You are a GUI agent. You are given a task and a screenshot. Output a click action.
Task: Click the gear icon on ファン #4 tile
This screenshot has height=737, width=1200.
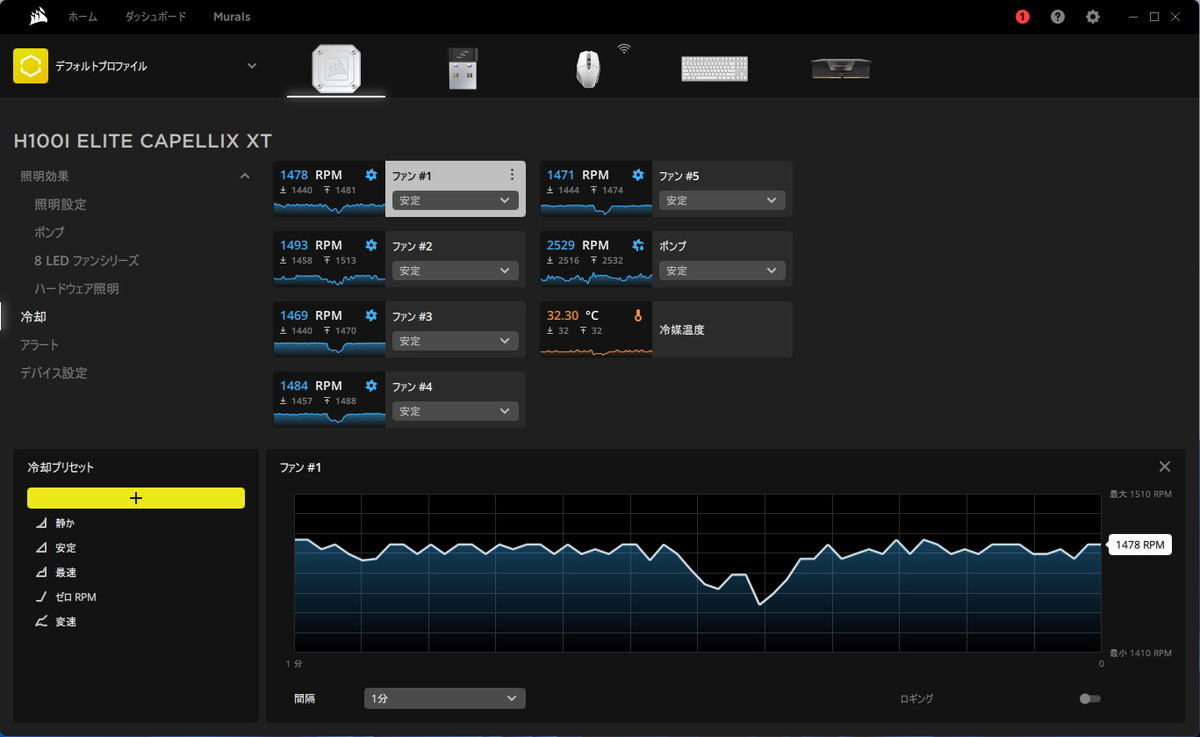[371, 385]
